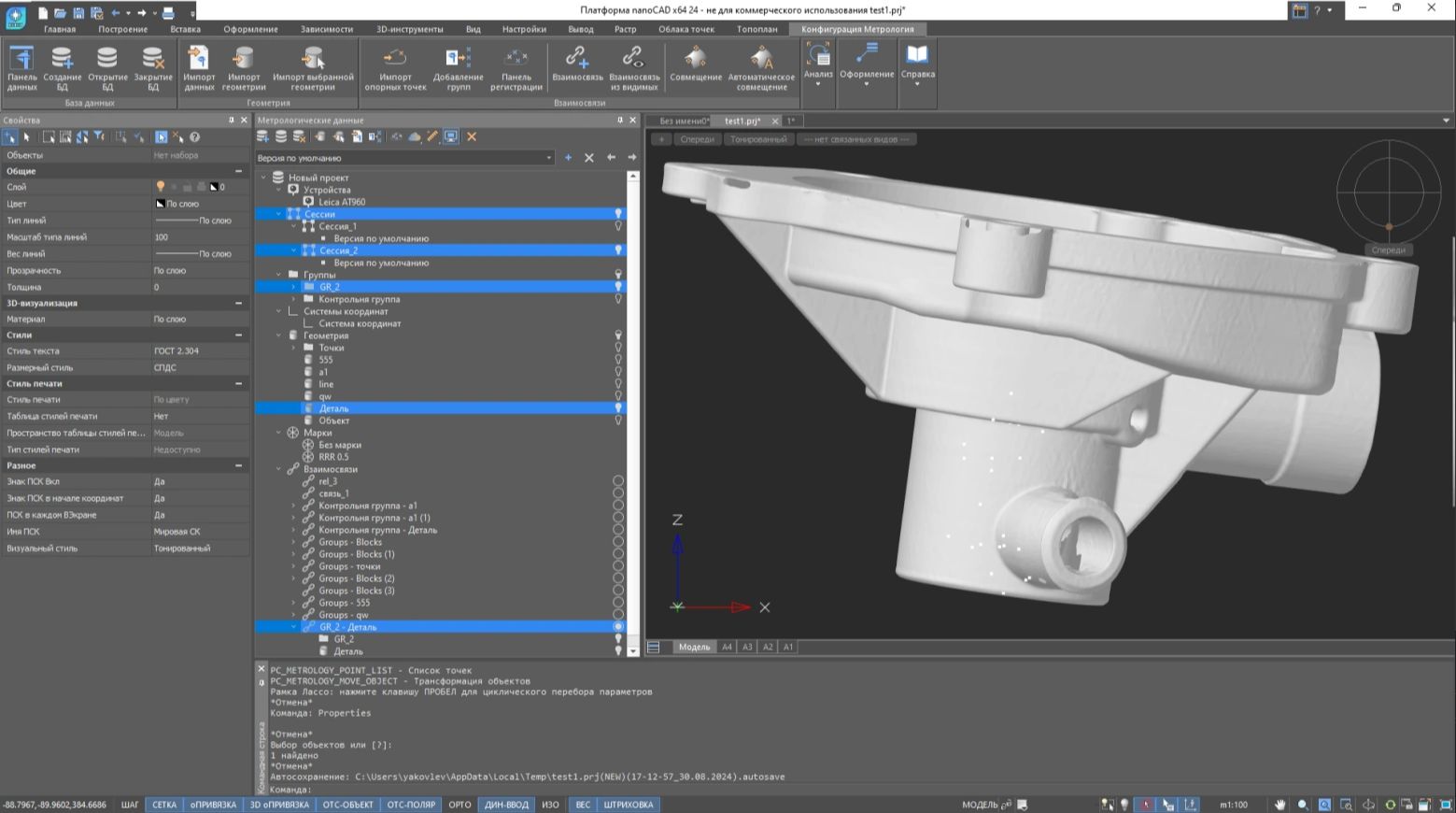The width and height of the screenshot is (1456, 813).
Task: Switch to the Без имени0 document tab
Action: (x=683, y=121)
